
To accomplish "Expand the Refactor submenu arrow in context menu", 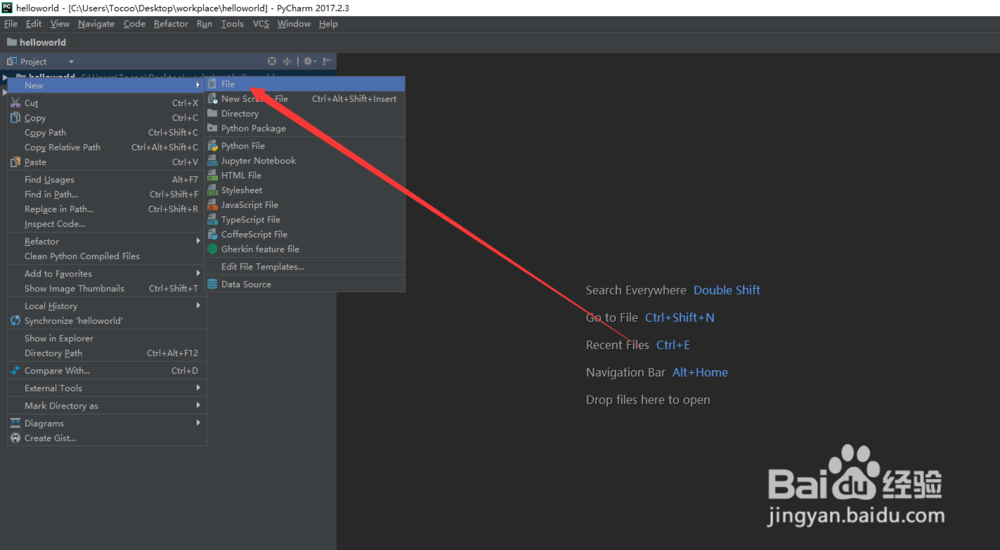I will point(198,241).
